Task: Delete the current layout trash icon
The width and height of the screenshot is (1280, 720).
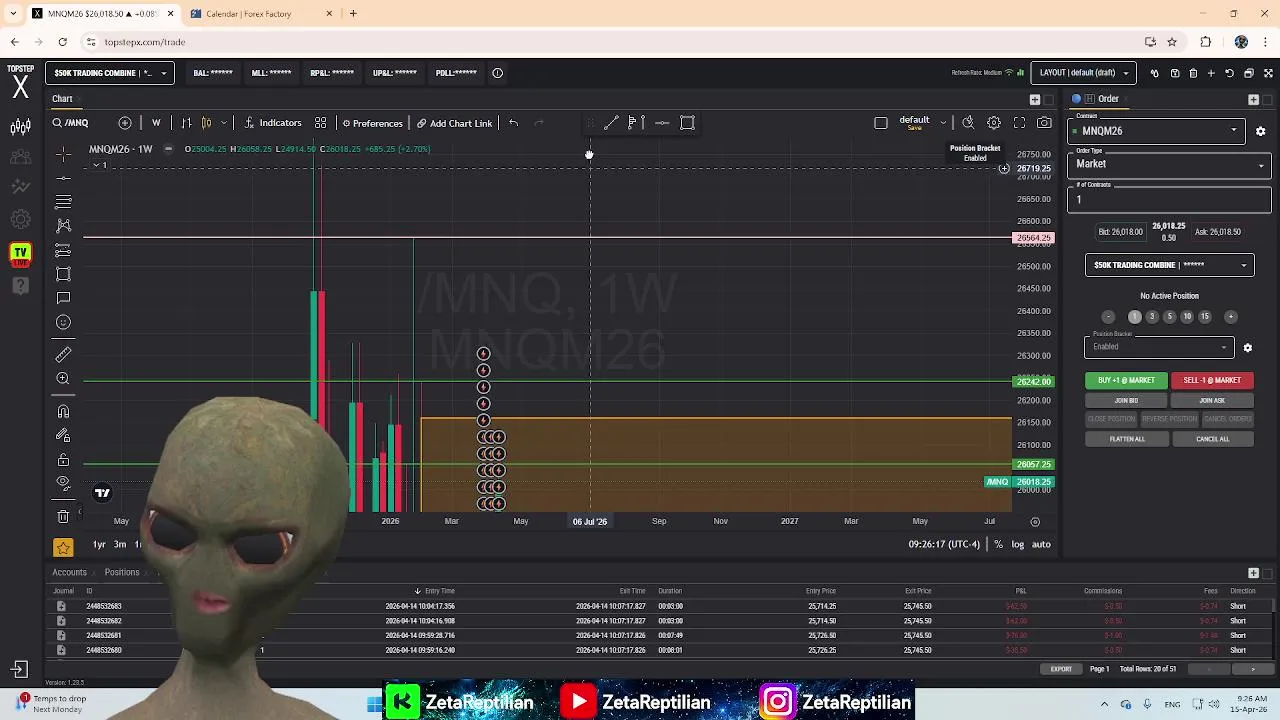Action: 1193,73
